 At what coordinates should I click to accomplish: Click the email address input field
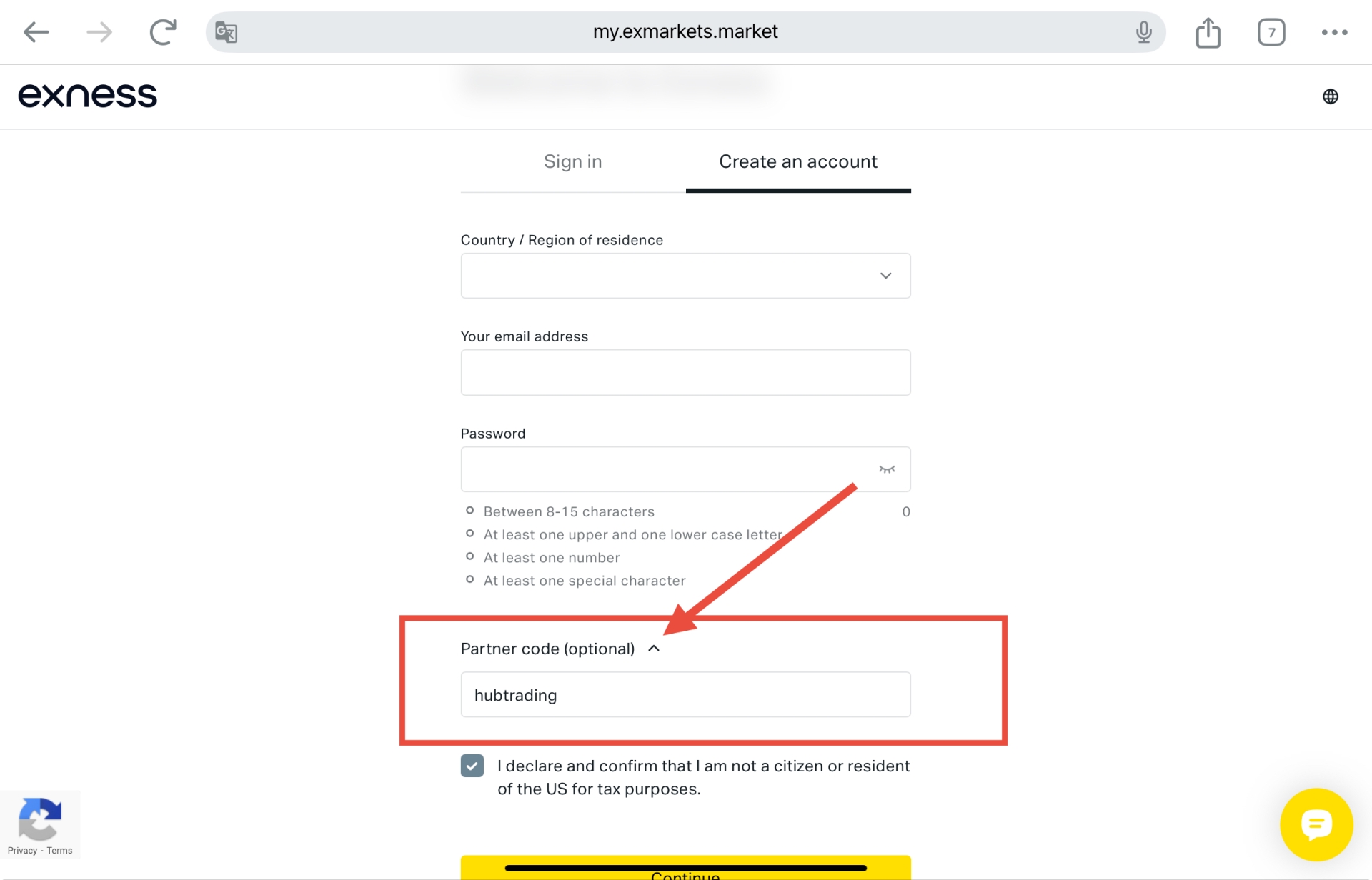coord(685,372)
